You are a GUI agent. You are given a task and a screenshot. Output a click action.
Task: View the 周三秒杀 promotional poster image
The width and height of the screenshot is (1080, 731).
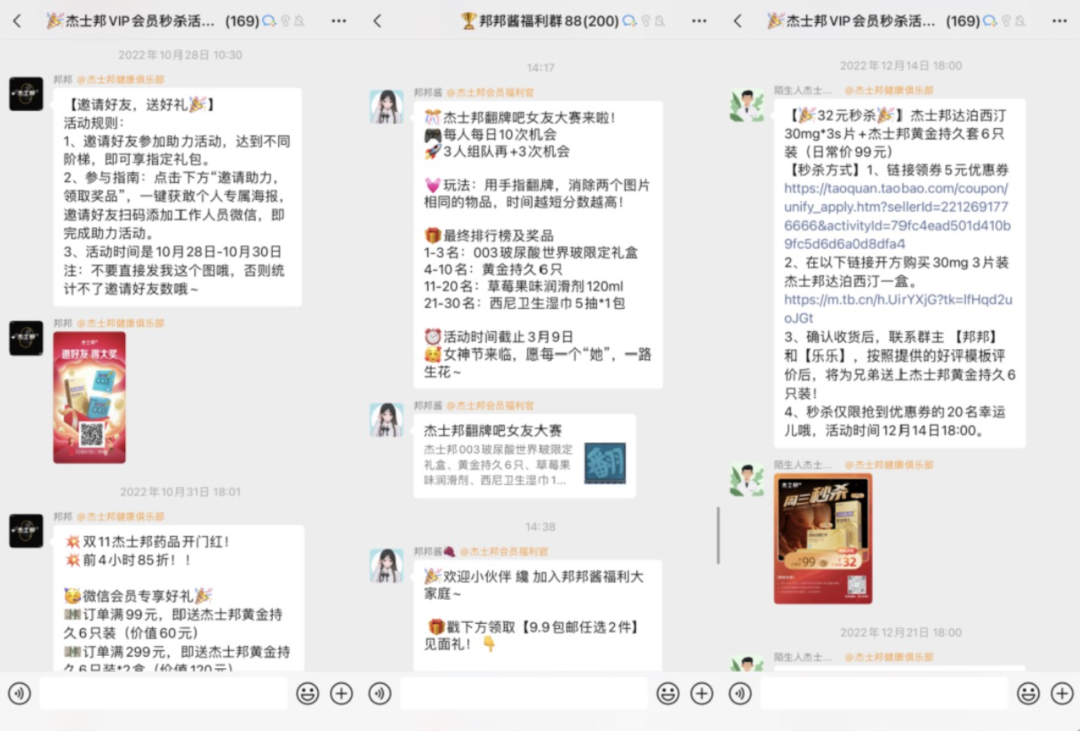pyautogui.click(x=823, y=539)
